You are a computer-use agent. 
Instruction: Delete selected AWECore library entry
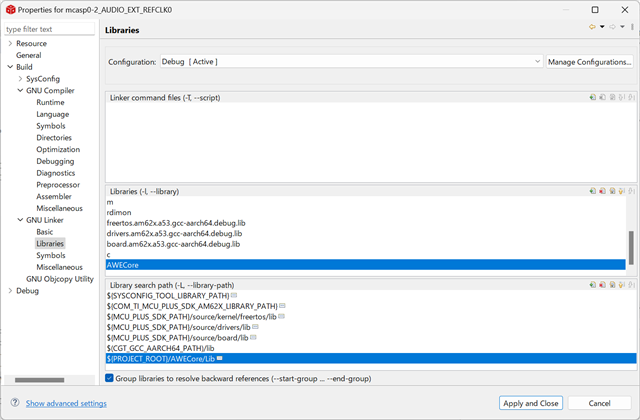click(x=602, y=191)
